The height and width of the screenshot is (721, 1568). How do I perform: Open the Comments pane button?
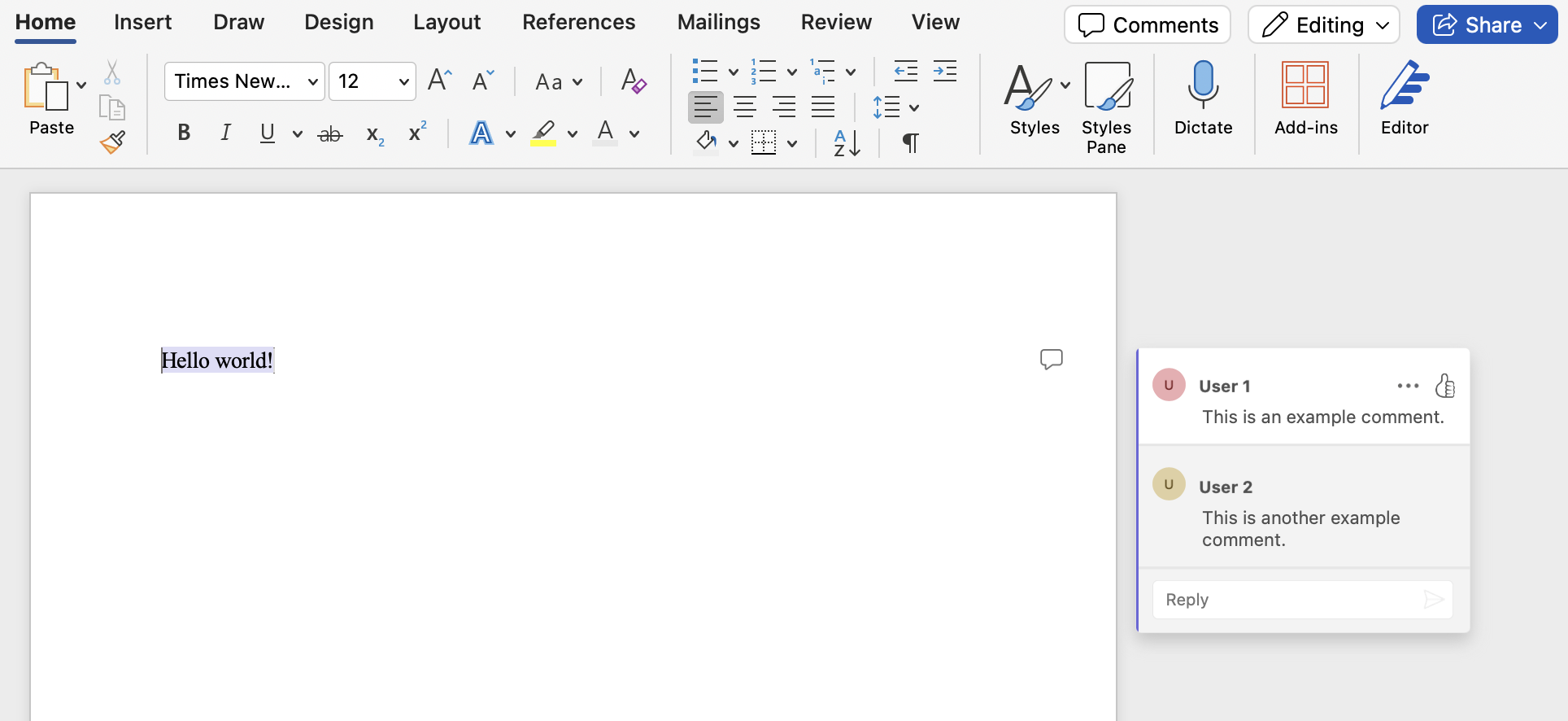coord(1147,24)
